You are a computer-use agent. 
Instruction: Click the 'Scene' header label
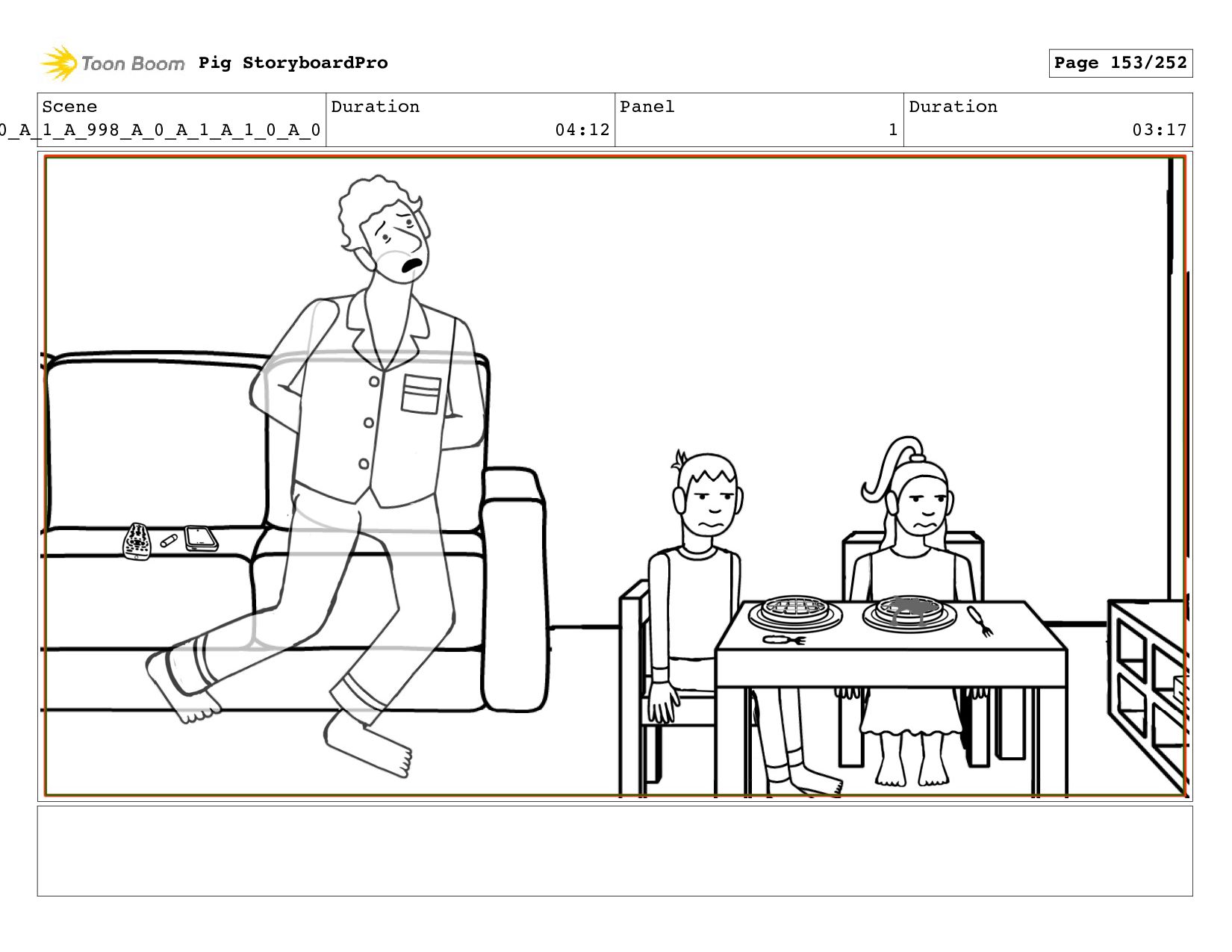(69, 107)
